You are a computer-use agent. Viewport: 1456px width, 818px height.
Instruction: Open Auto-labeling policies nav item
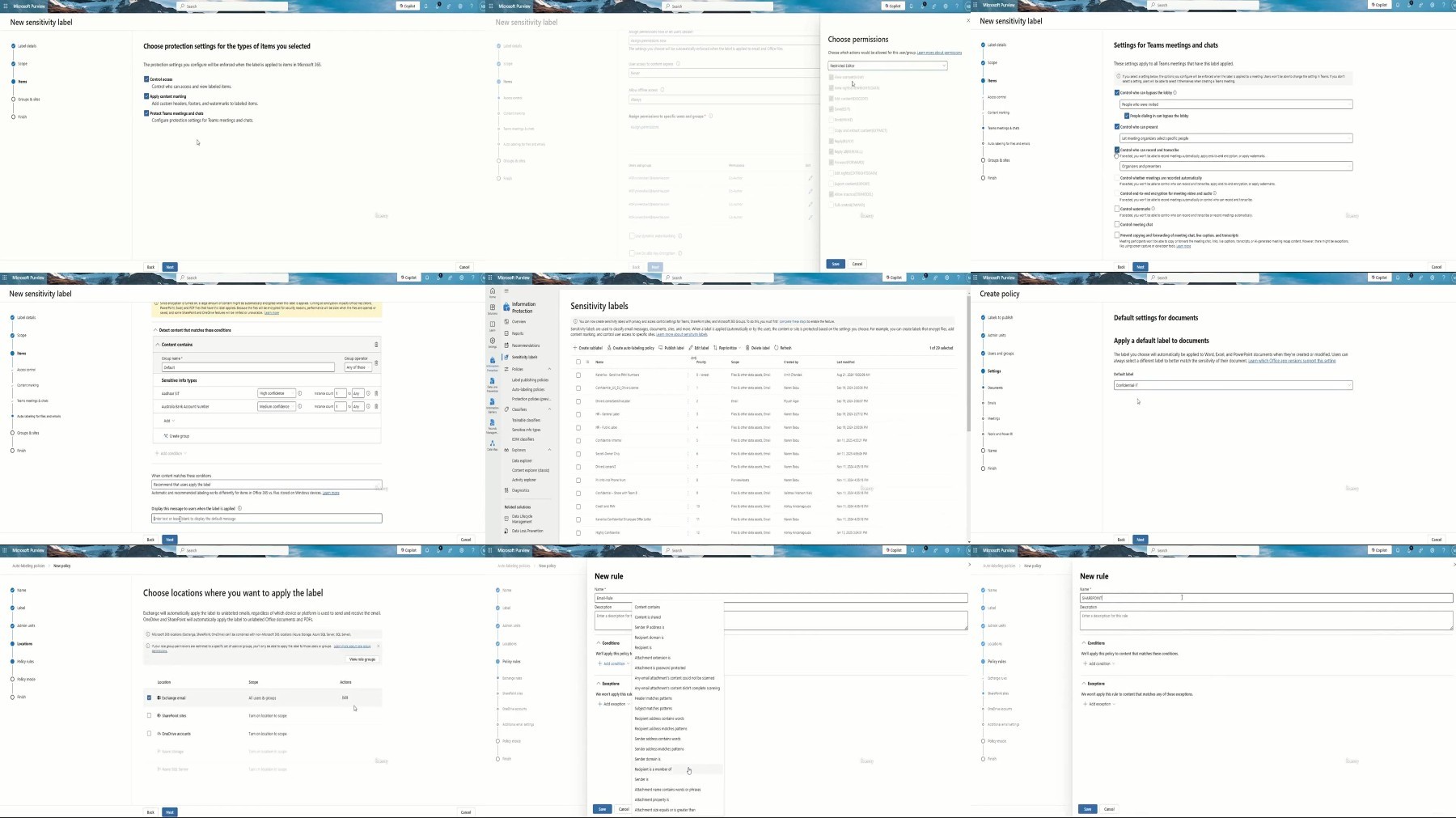coord(528,390)
